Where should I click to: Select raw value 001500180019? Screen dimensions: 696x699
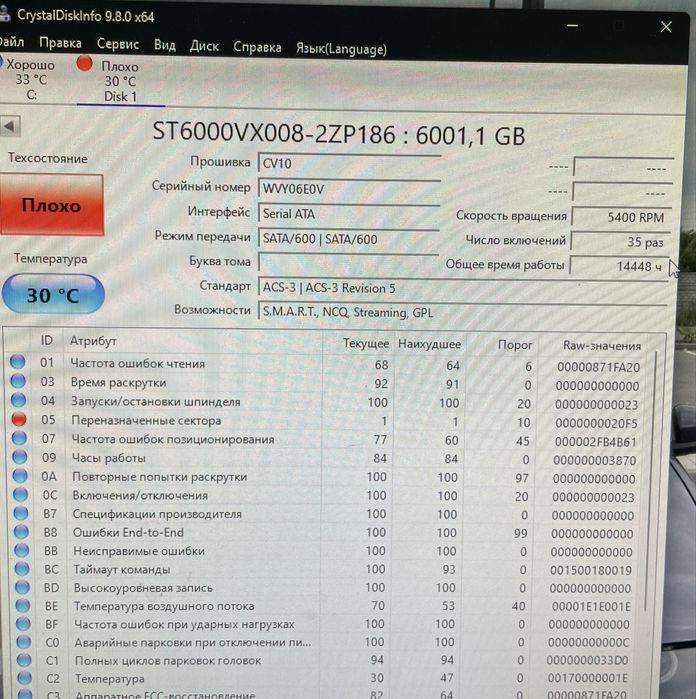pyautogui.click(x=591, y=570)
